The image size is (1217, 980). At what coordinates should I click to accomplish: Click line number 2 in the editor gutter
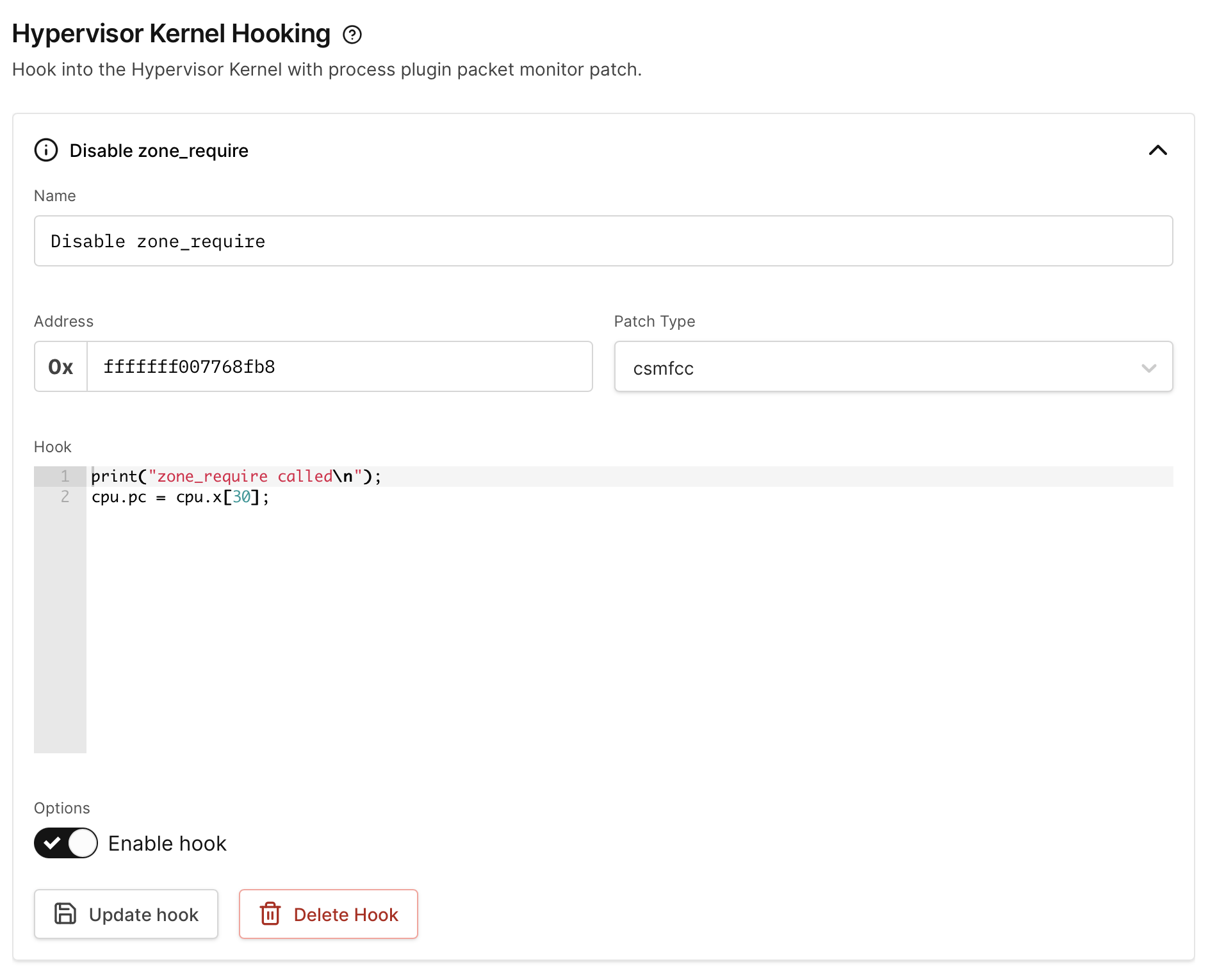pos(64,497)
